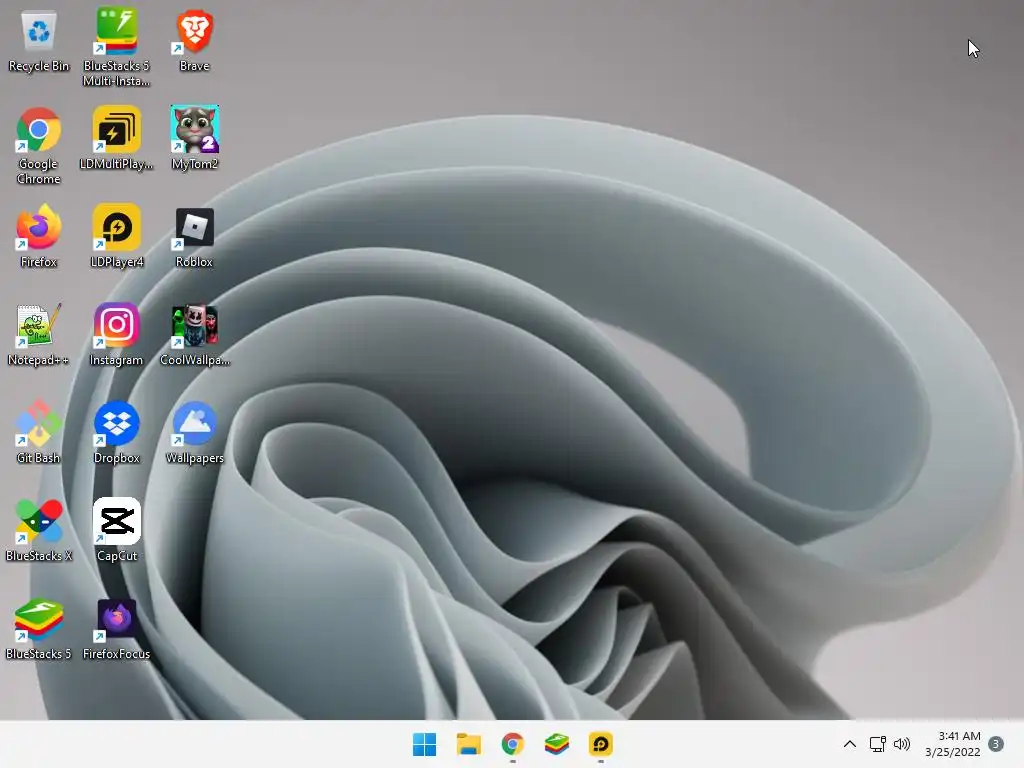Open BlueStacks from the taskbar
Screen dimensions: 1024x768
556,744
